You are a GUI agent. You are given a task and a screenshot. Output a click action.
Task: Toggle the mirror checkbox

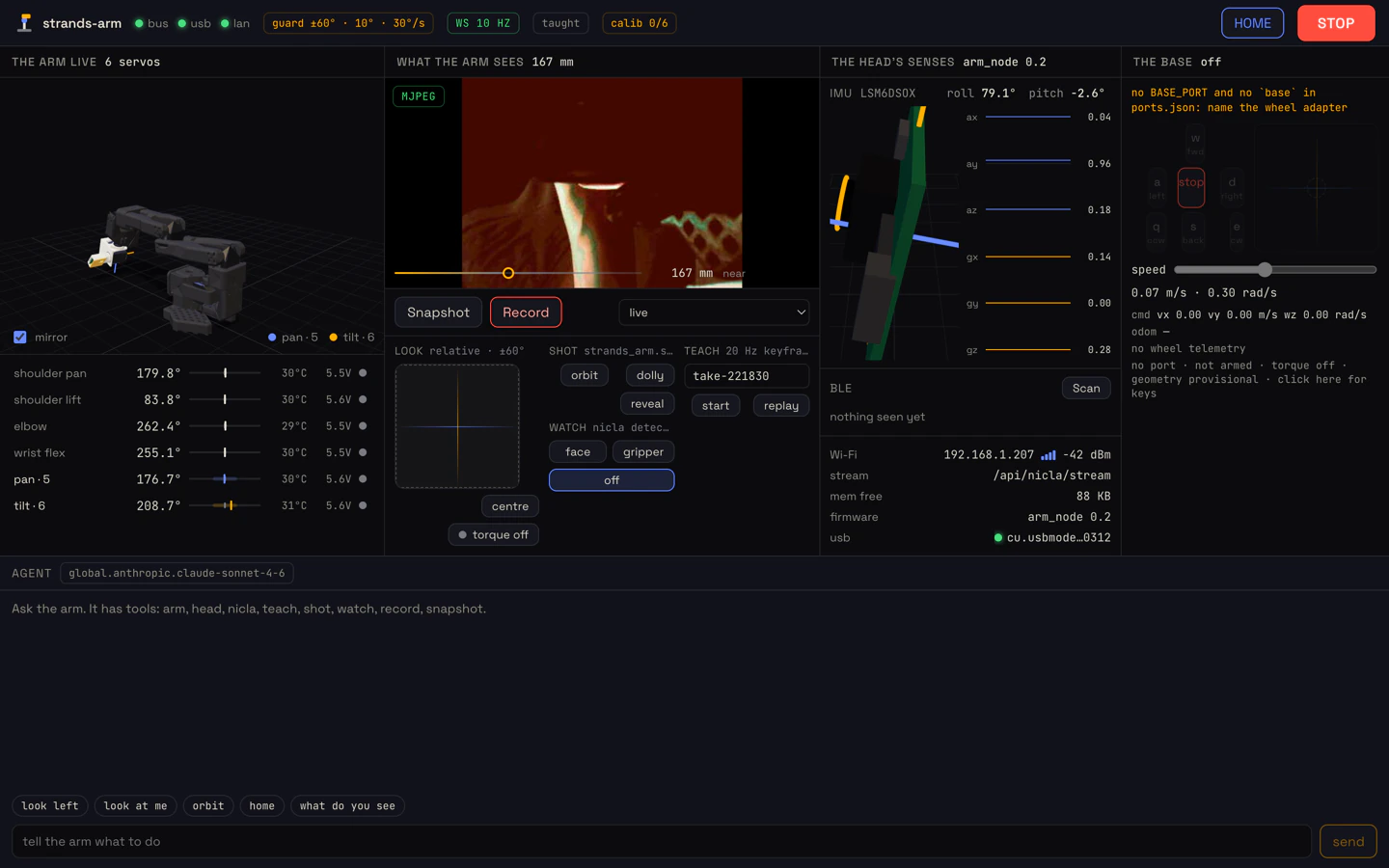20,337
